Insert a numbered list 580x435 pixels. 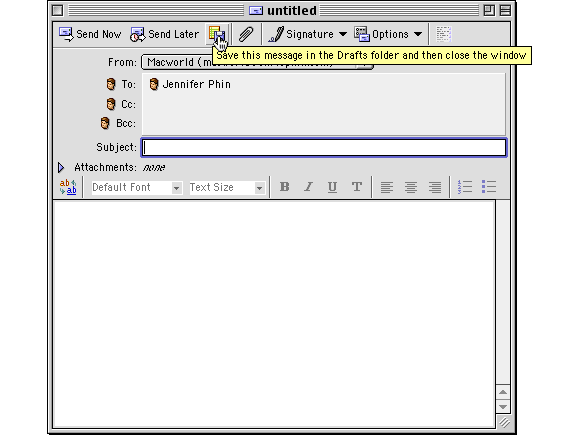[x=465, y=187]
